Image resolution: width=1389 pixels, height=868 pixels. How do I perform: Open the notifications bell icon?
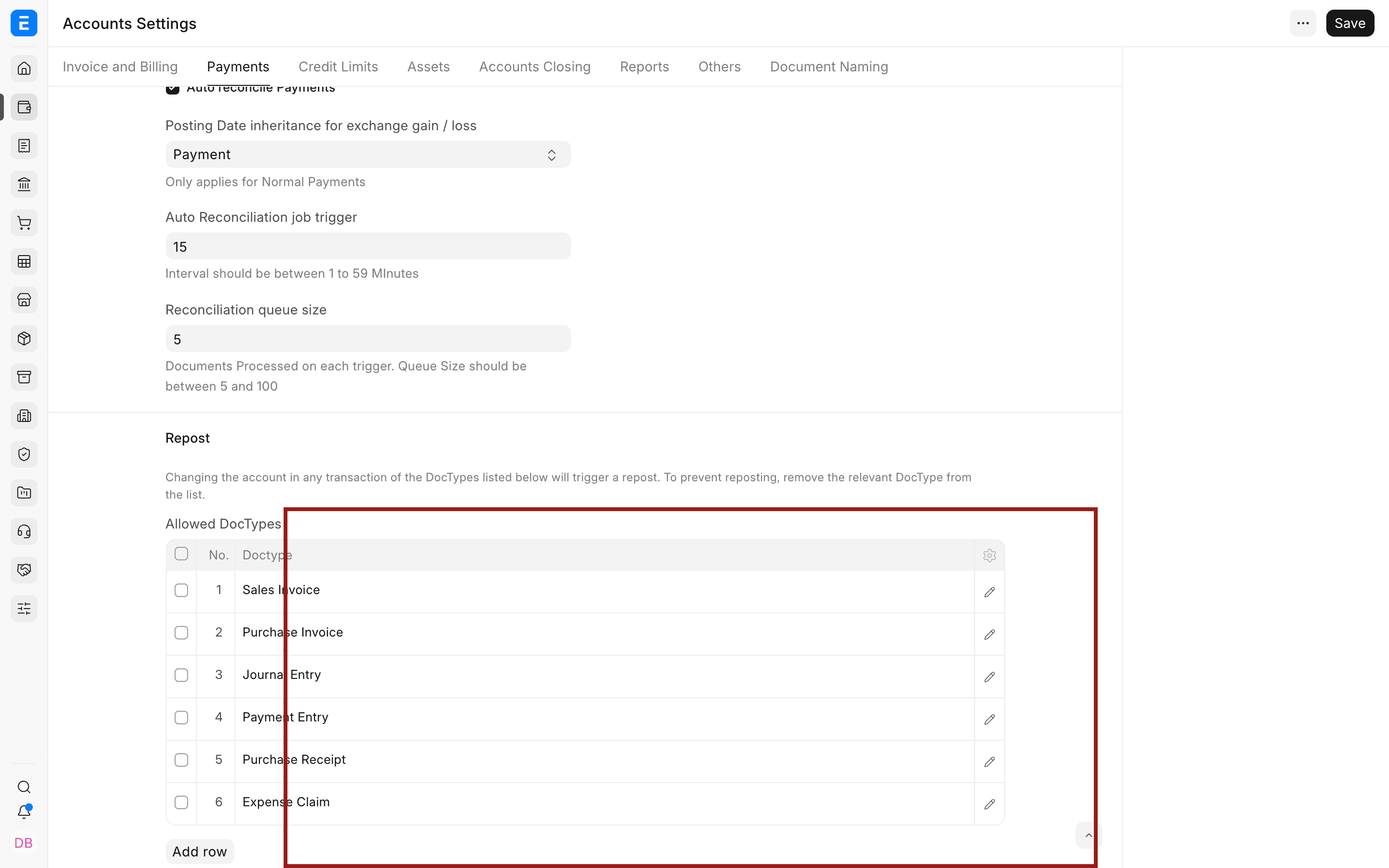(x=24, y=812)
